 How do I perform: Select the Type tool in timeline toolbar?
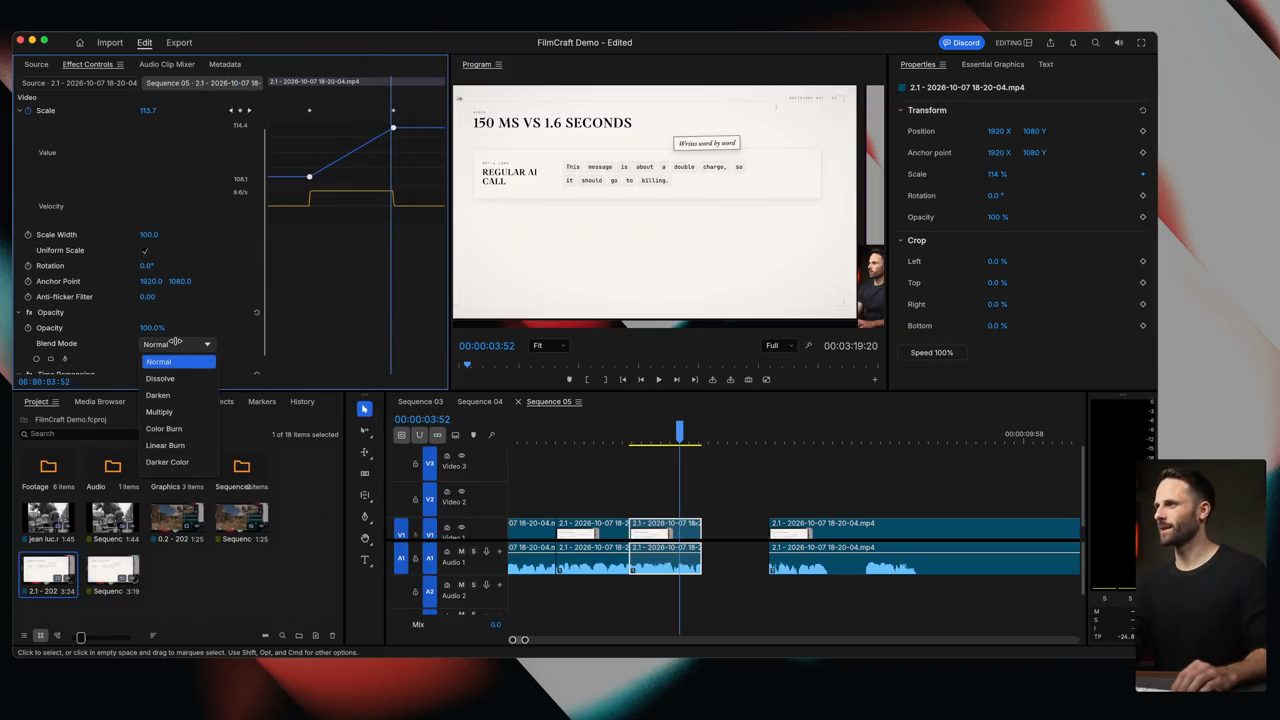tap(364, 560)
